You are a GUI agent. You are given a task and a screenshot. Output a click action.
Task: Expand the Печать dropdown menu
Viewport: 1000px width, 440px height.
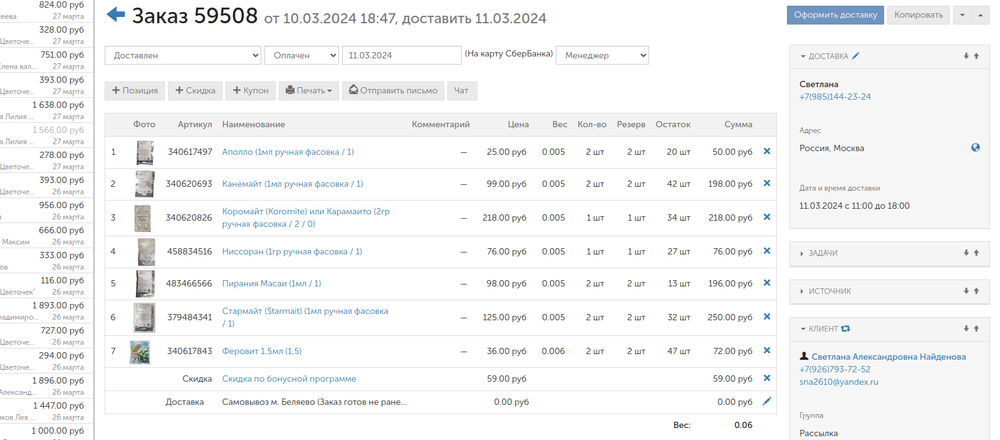(x=309, y=91)
